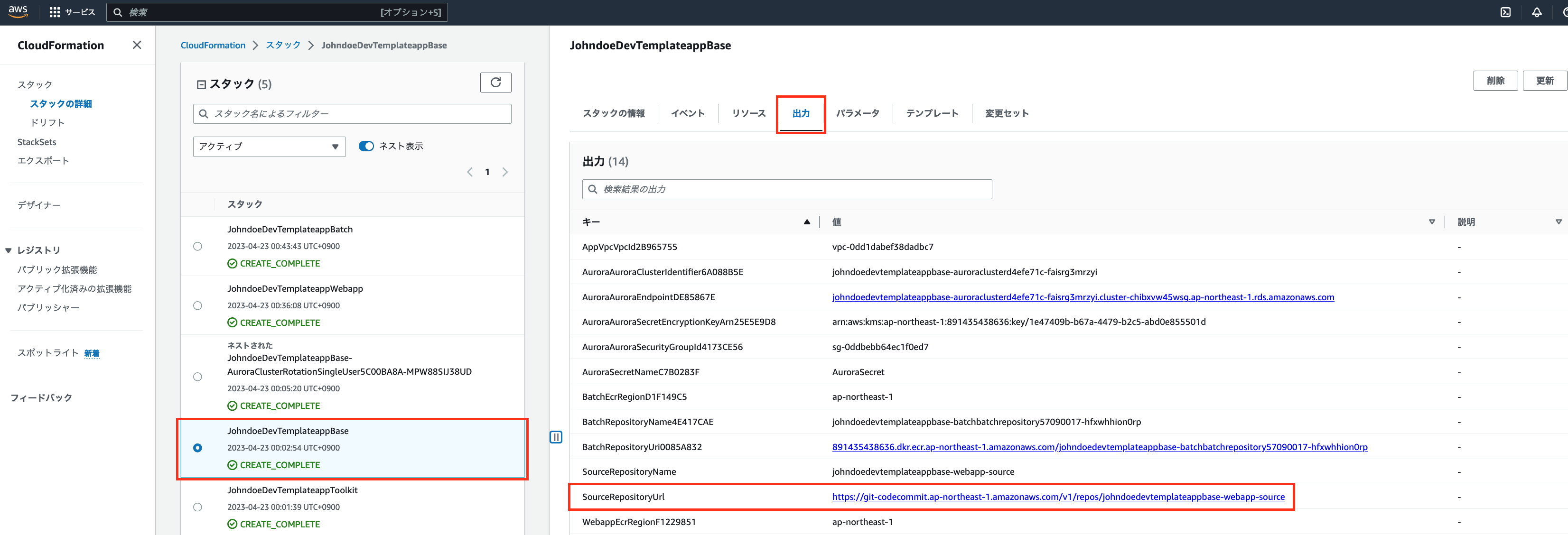The width and height of the screenshot is (1568, 535).
Task: Select JohndoeDevTemplateappBase stack radio
Action: (197, 448)
